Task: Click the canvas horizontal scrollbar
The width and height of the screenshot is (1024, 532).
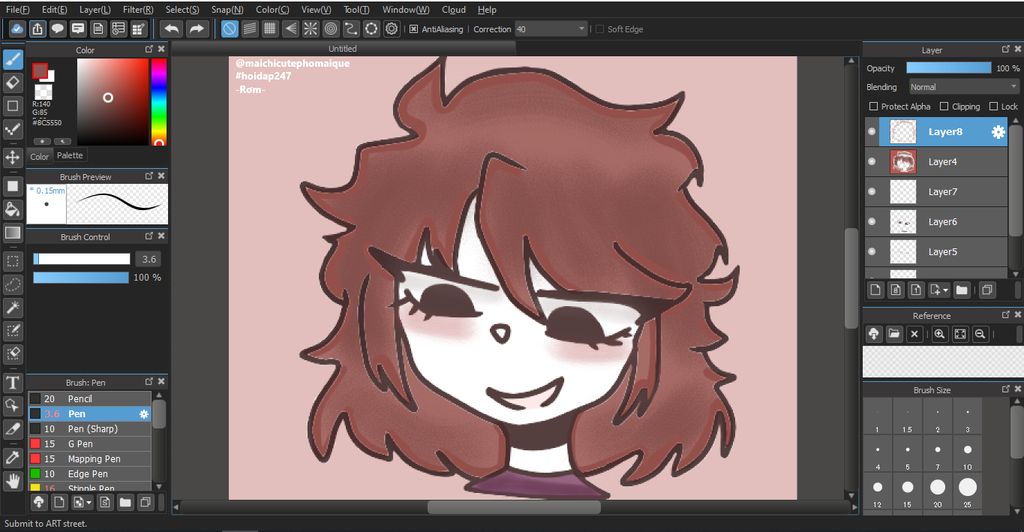Action: click(x=513, y=507)
